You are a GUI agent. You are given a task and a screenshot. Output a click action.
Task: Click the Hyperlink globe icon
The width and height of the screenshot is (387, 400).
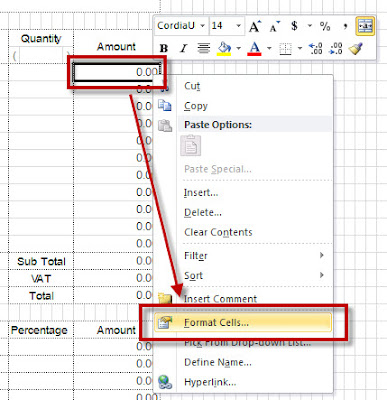165,382
